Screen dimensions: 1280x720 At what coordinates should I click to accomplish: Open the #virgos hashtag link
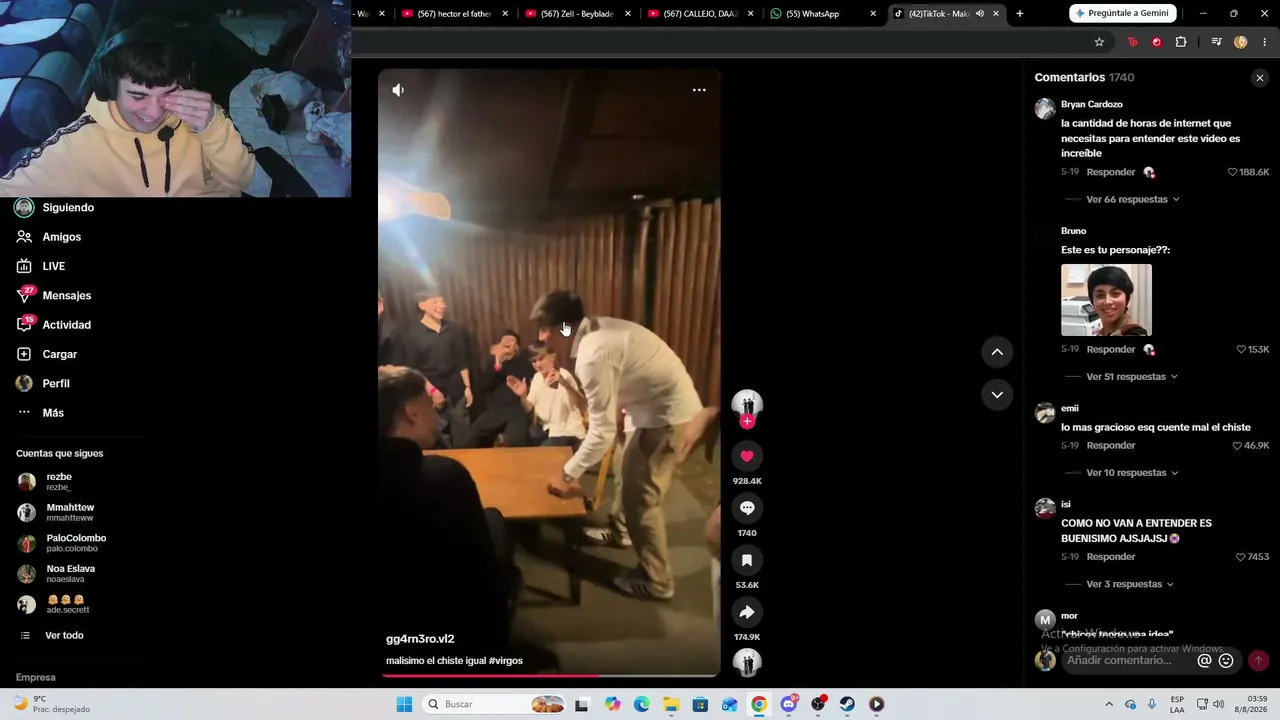(505, 661)
